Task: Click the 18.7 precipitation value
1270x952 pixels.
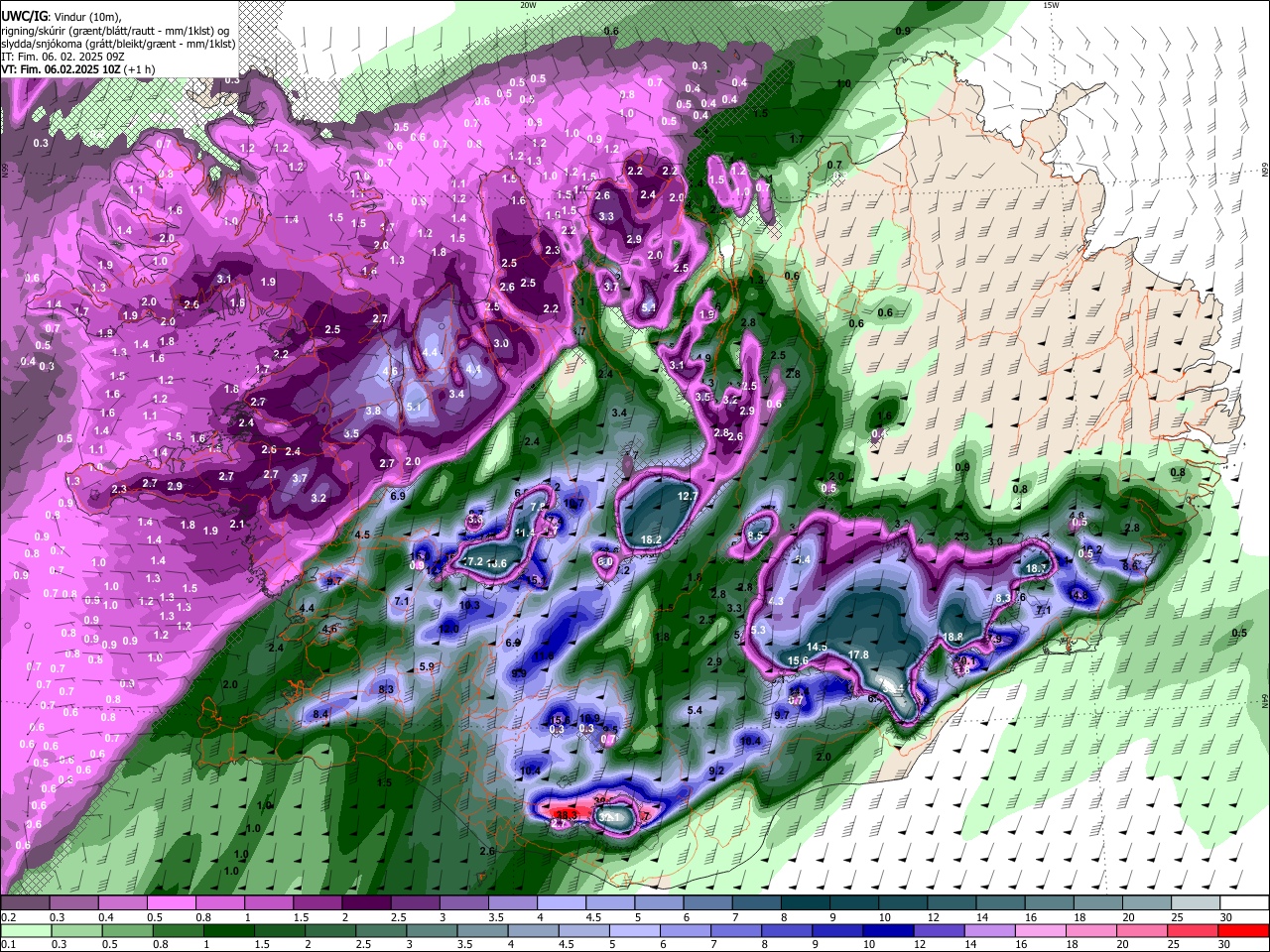Action: click(x=1037, y=568)
